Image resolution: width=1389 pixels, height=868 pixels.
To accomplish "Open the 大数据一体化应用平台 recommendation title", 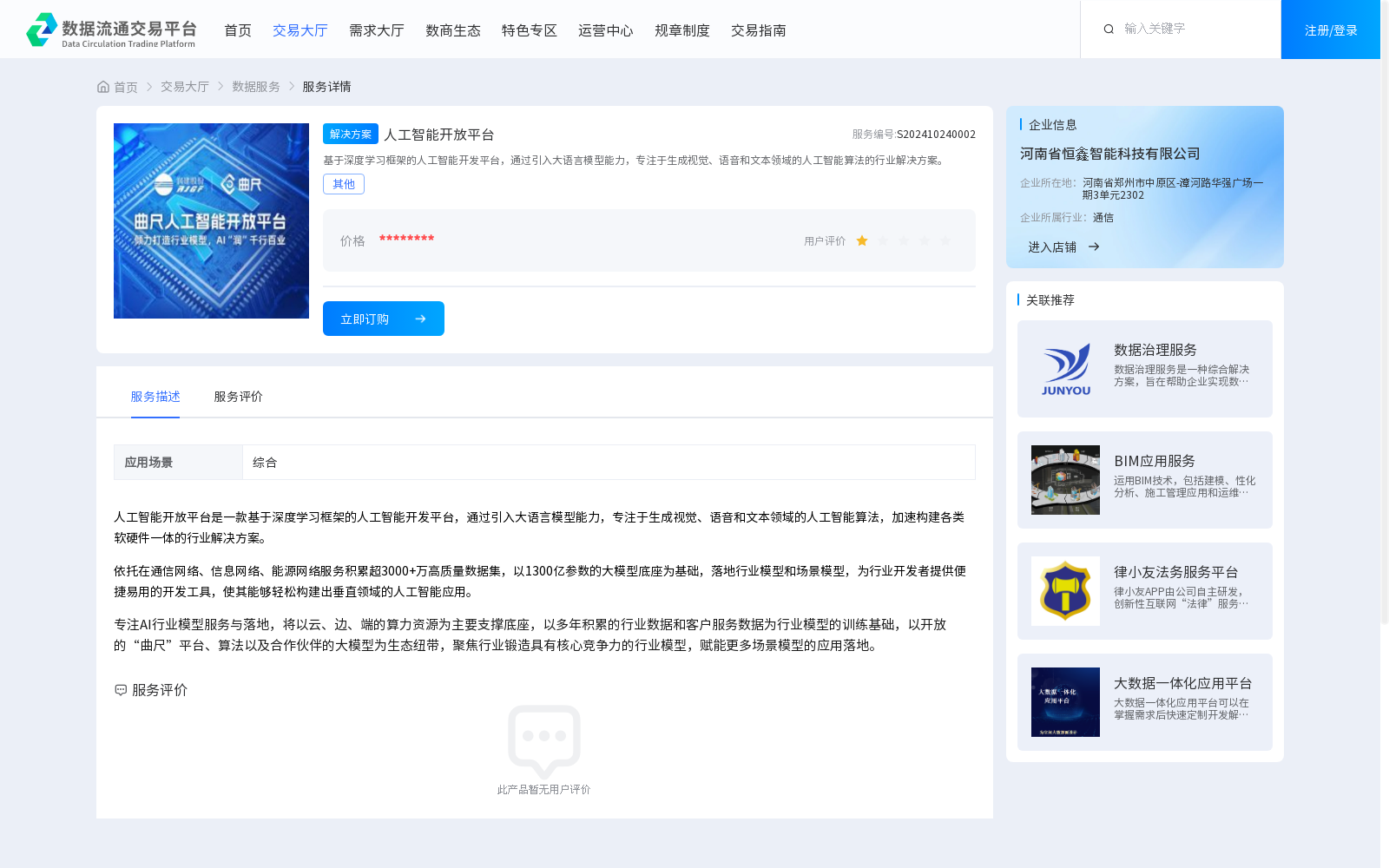I will (1183, 683).
